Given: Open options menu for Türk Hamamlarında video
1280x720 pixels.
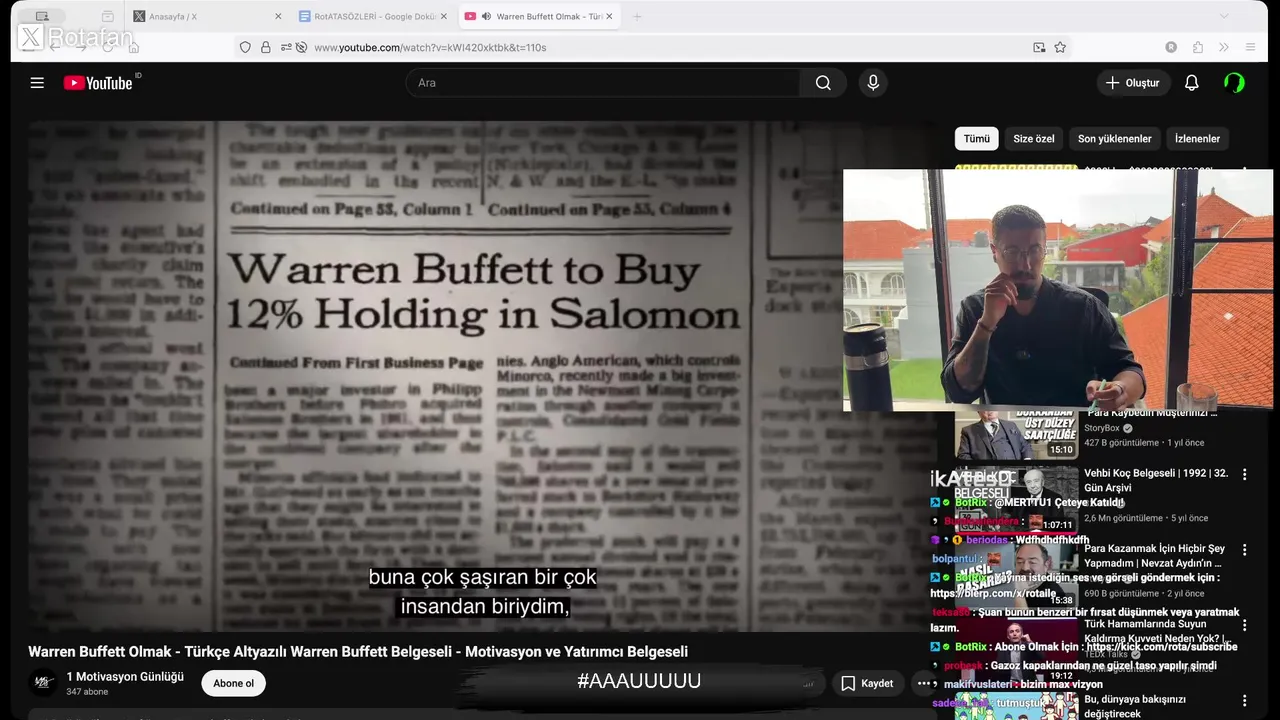Looking at the screenshot, I should tap(1245, 625).
